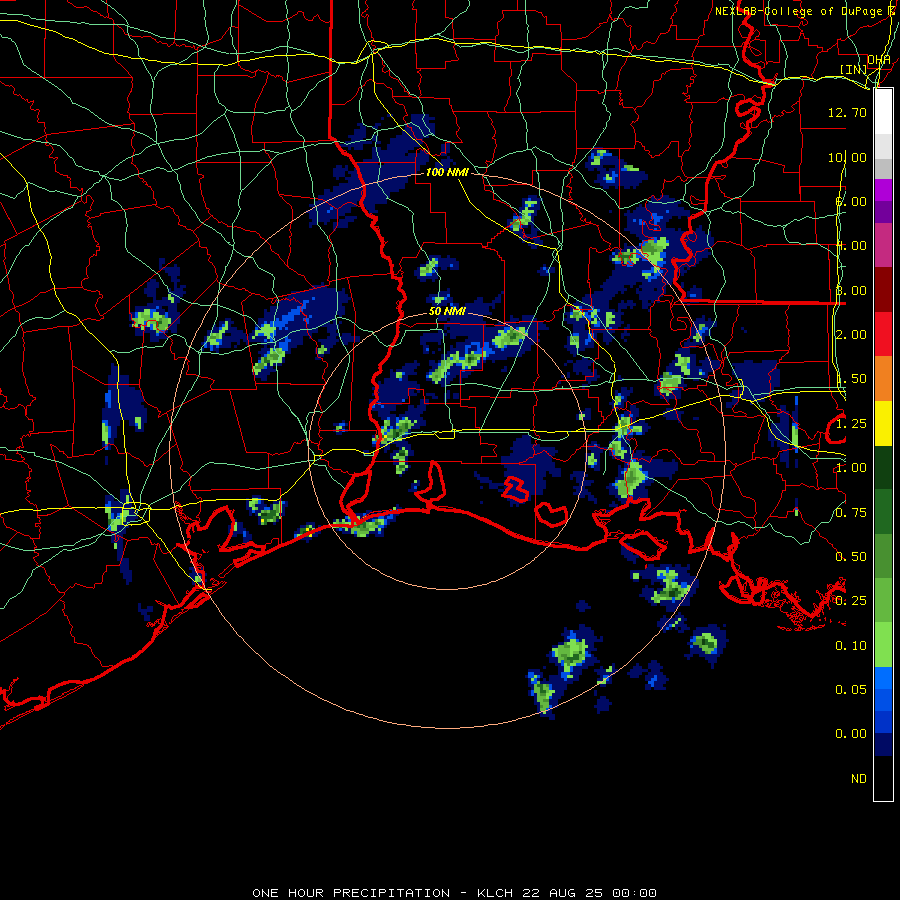Click the 50 NMI range ring label
Image resolution: width=900 pixels, height=900 pixels.
click(x=447, y=312)
